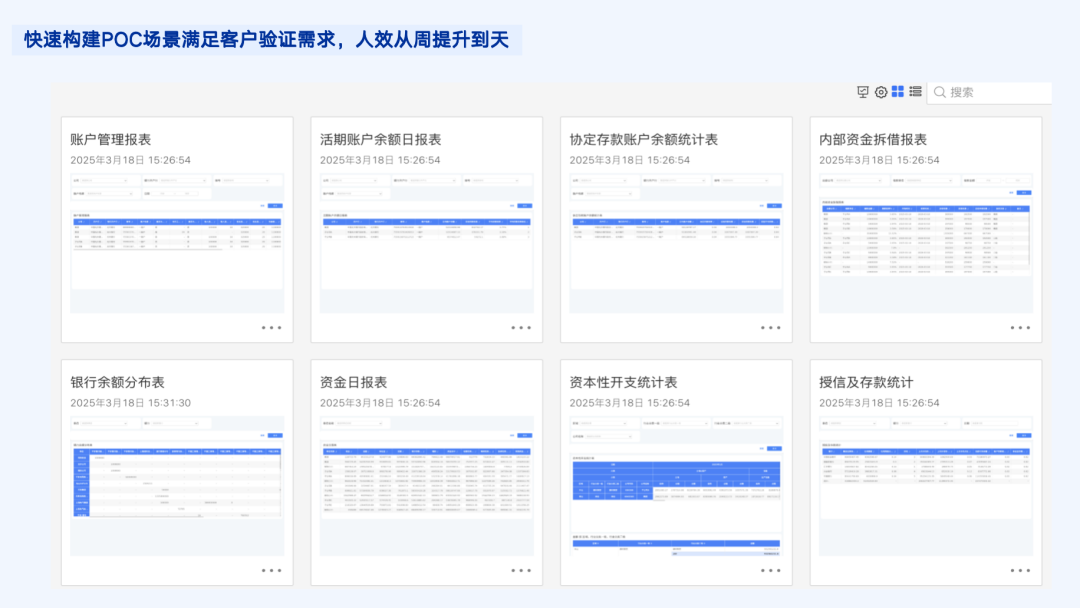Open the first filter dropdown in 账户管理报表 preview
The width and height of the screenshot is (1080, 608).
click(105, 180)
